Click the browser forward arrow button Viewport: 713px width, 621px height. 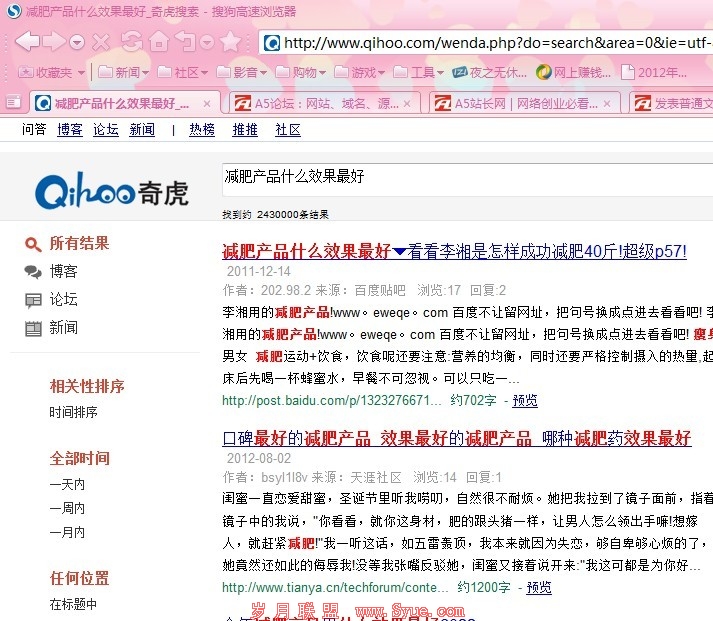[55, 41]
